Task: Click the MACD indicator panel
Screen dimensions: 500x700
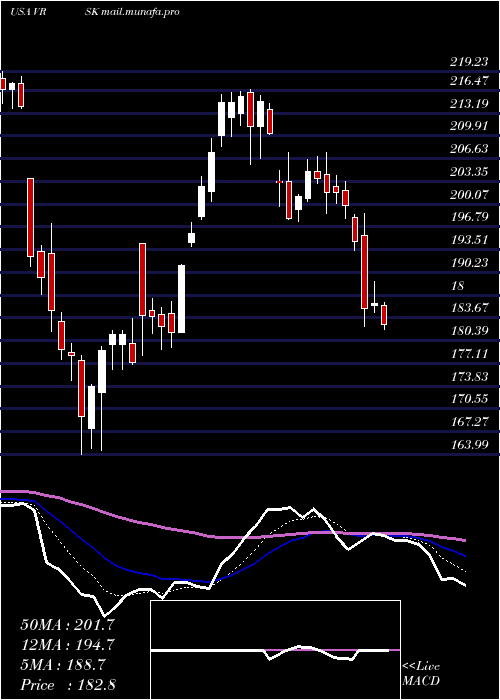Action: tap(275, 650)
